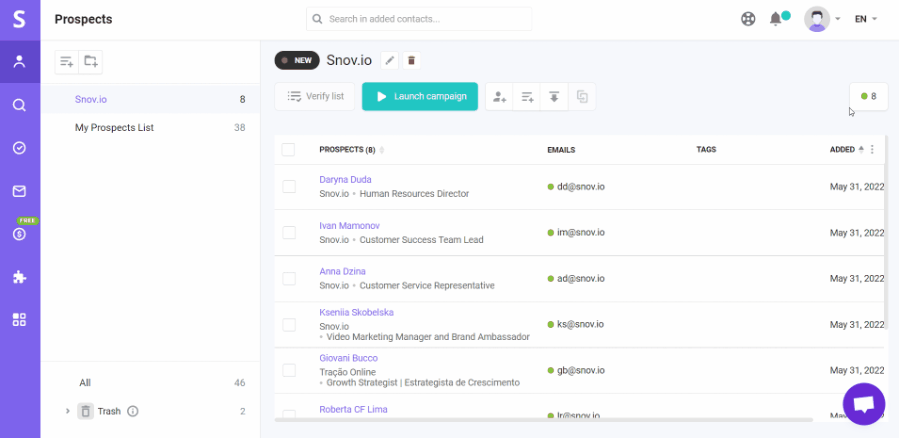Check the box for Ivan Mamonov
The image size is (899, 438).
tap(289, 232)
